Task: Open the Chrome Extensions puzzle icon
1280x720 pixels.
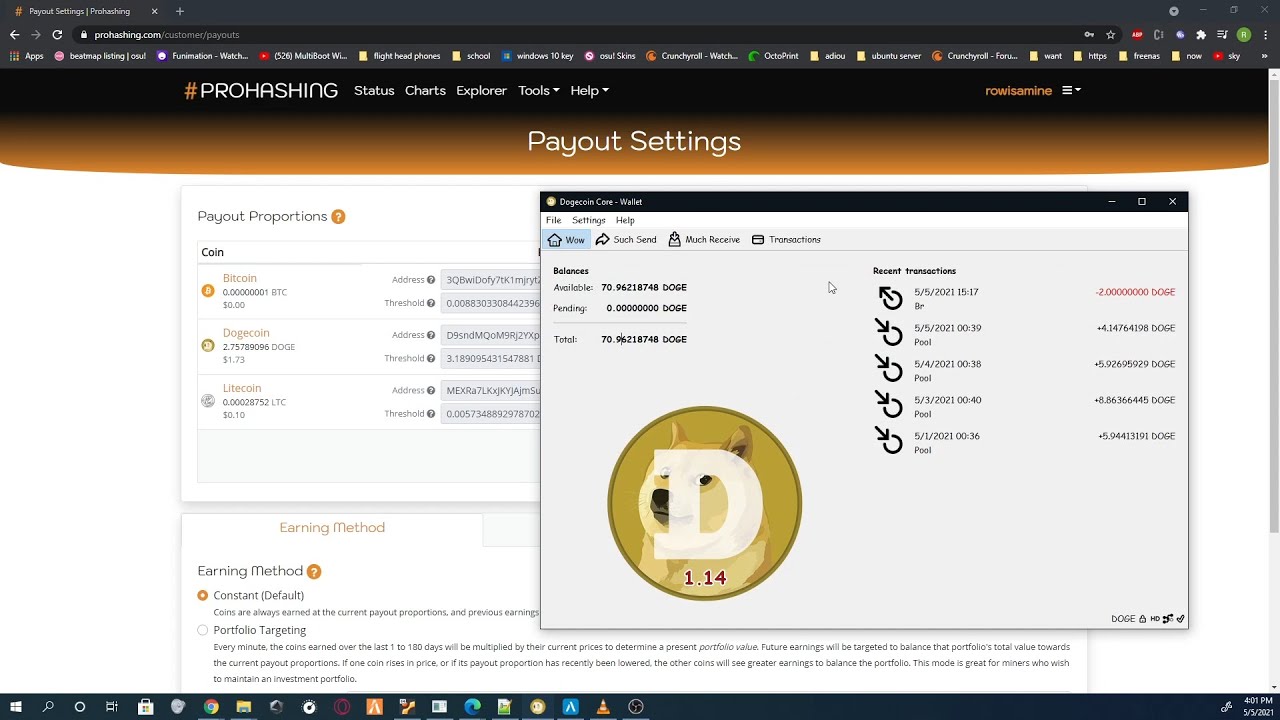Action: [x=1201, y=34]
